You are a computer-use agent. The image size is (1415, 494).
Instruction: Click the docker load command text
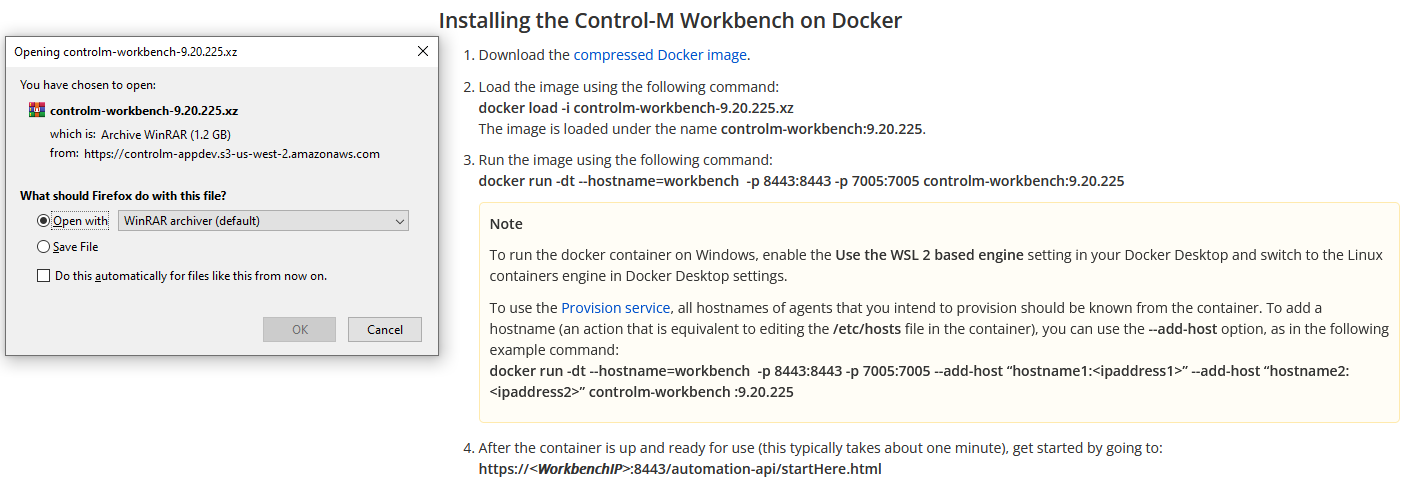(x=636, y=108)
